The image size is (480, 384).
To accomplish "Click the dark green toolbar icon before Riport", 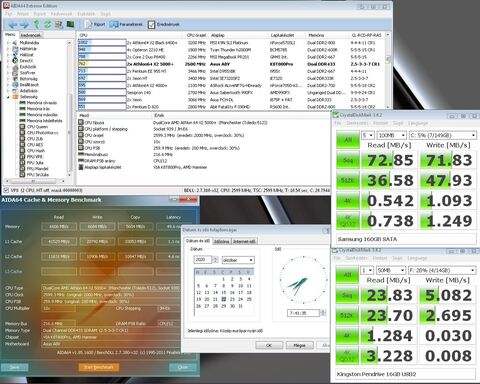I will click(x=70, y=24).
